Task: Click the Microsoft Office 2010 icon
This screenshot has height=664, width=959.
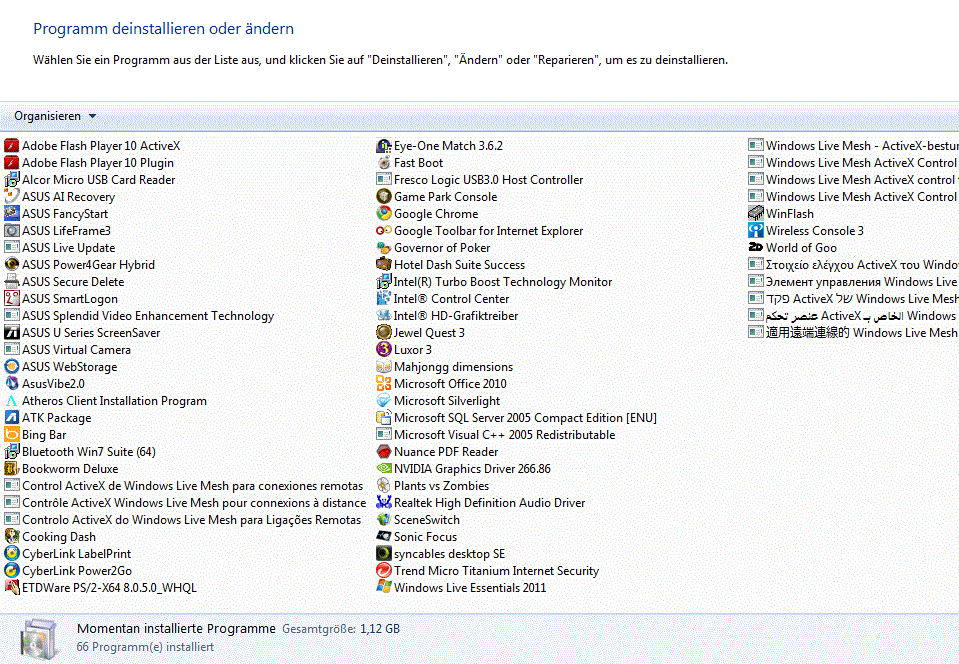Action: point(383,383)
